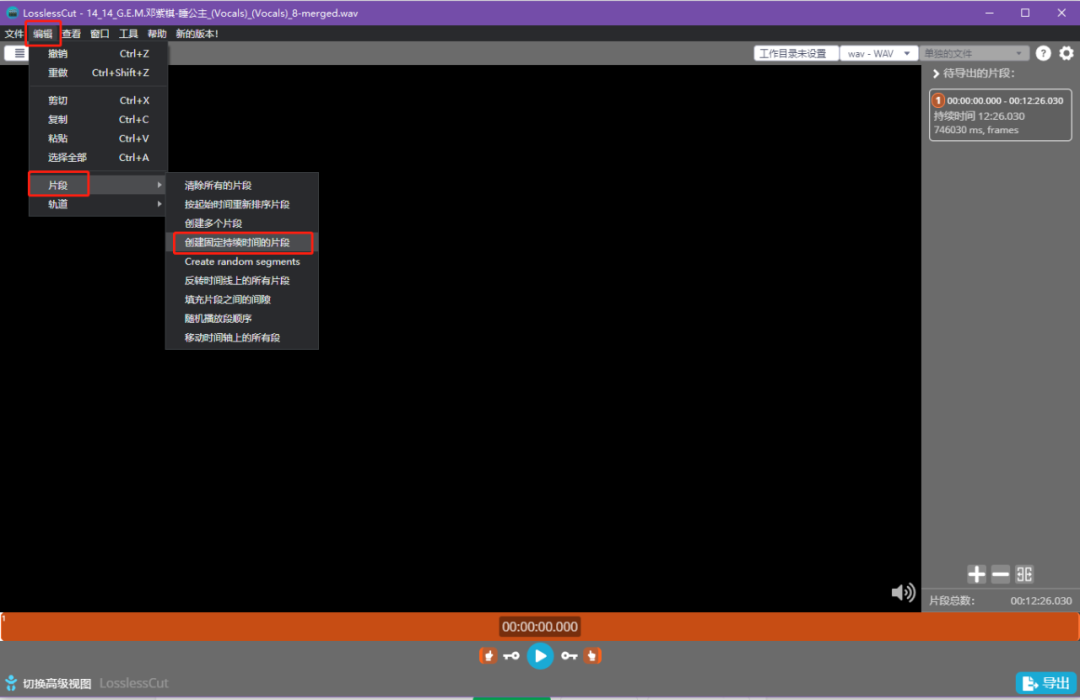Viewport: 1080px width, 700px height.
Task: Open the wav - WAV format dropdown
Action: 879,53
